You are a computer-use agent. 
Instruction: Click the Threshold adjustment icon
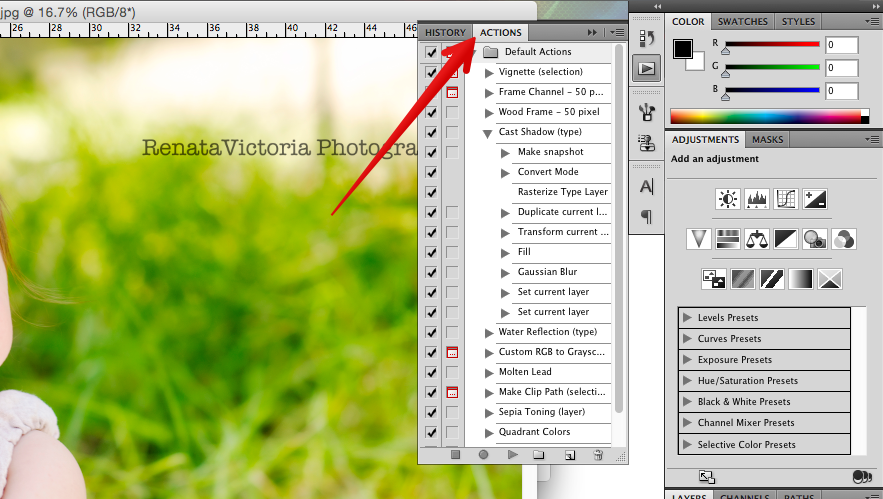tap(771, 279)
